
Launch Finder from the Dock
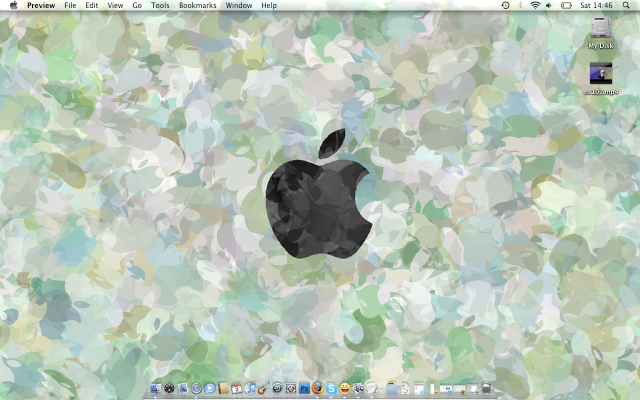[156, 388]
